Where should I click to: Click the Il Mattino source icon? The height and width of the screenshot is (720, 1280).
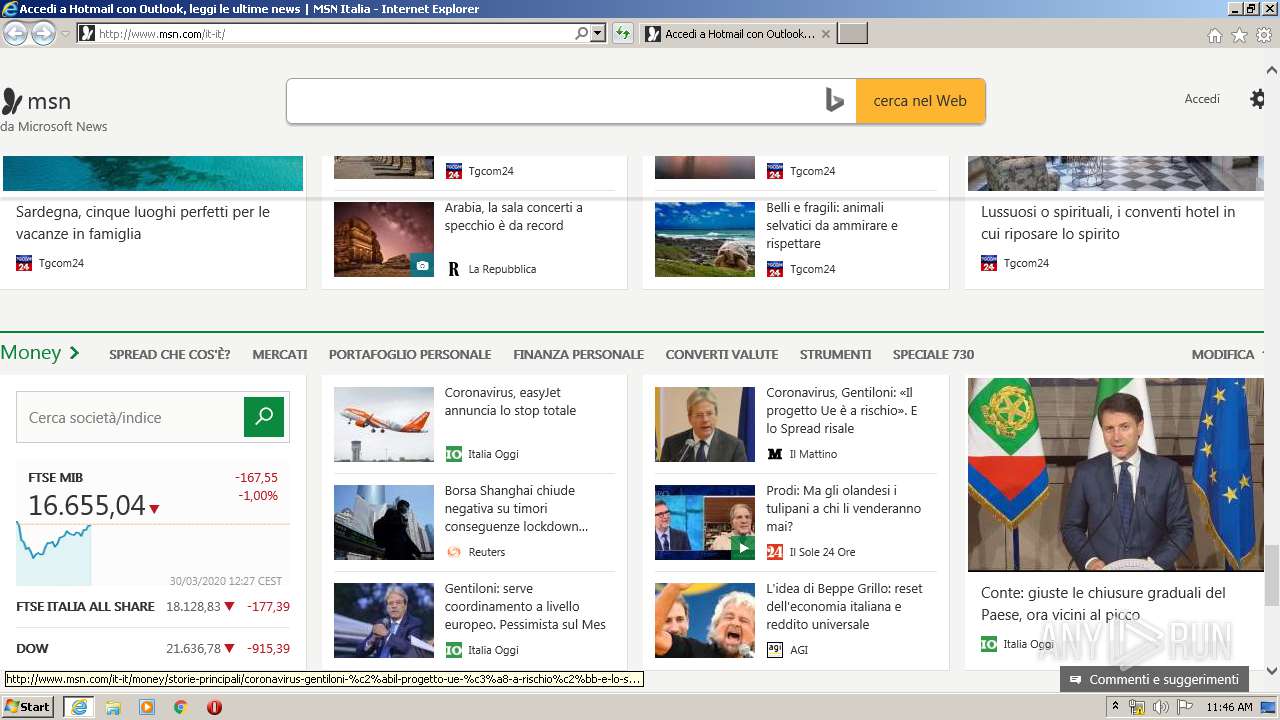tap(774, 454)
